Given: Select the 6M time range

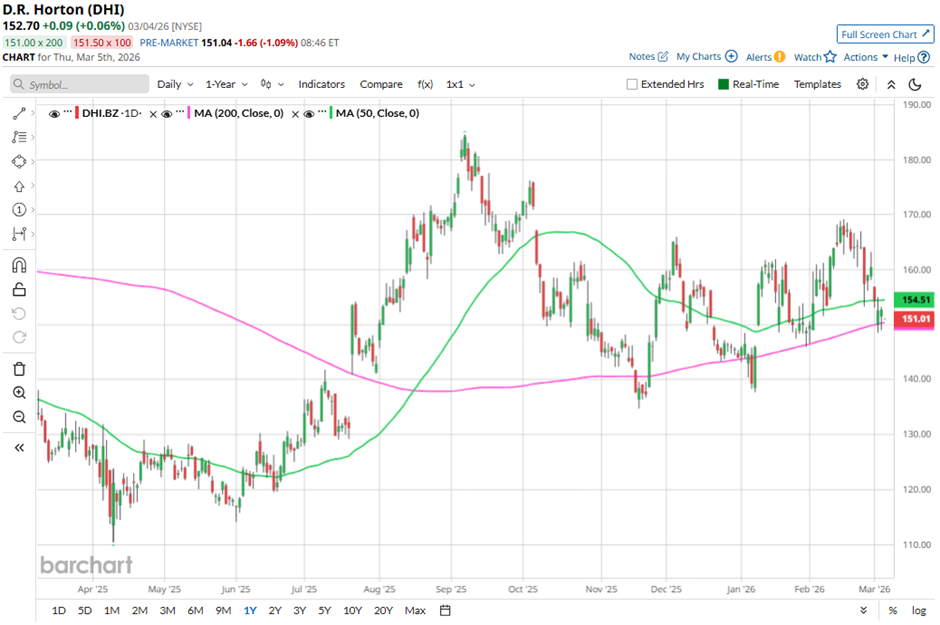Looking at the screenshot, I should point(195,610).
